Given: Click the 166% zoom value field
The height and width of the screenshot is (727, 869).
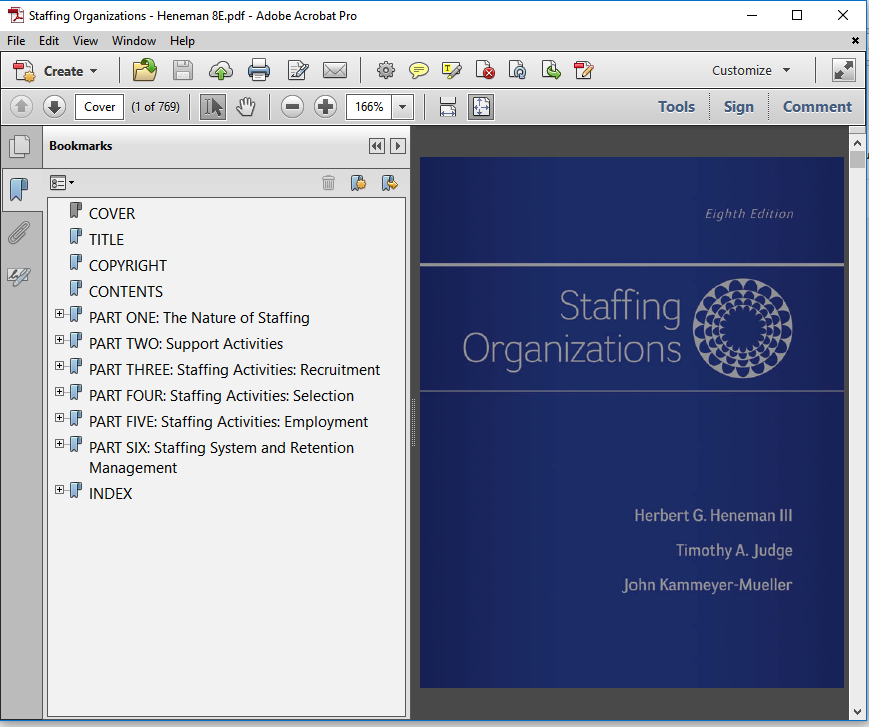Looking at the screenshot, I should pos(369,106).
